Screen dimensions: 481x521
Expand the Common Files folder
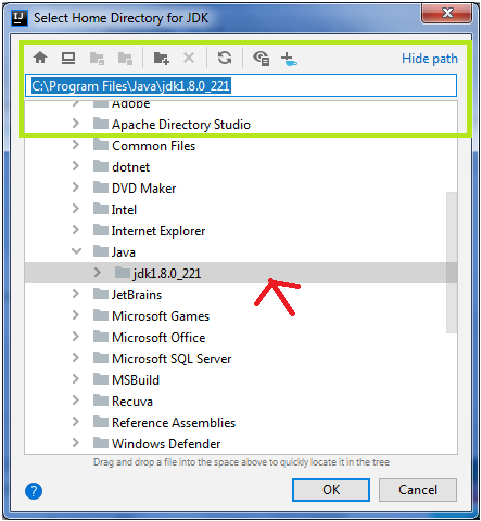point(76,145)
